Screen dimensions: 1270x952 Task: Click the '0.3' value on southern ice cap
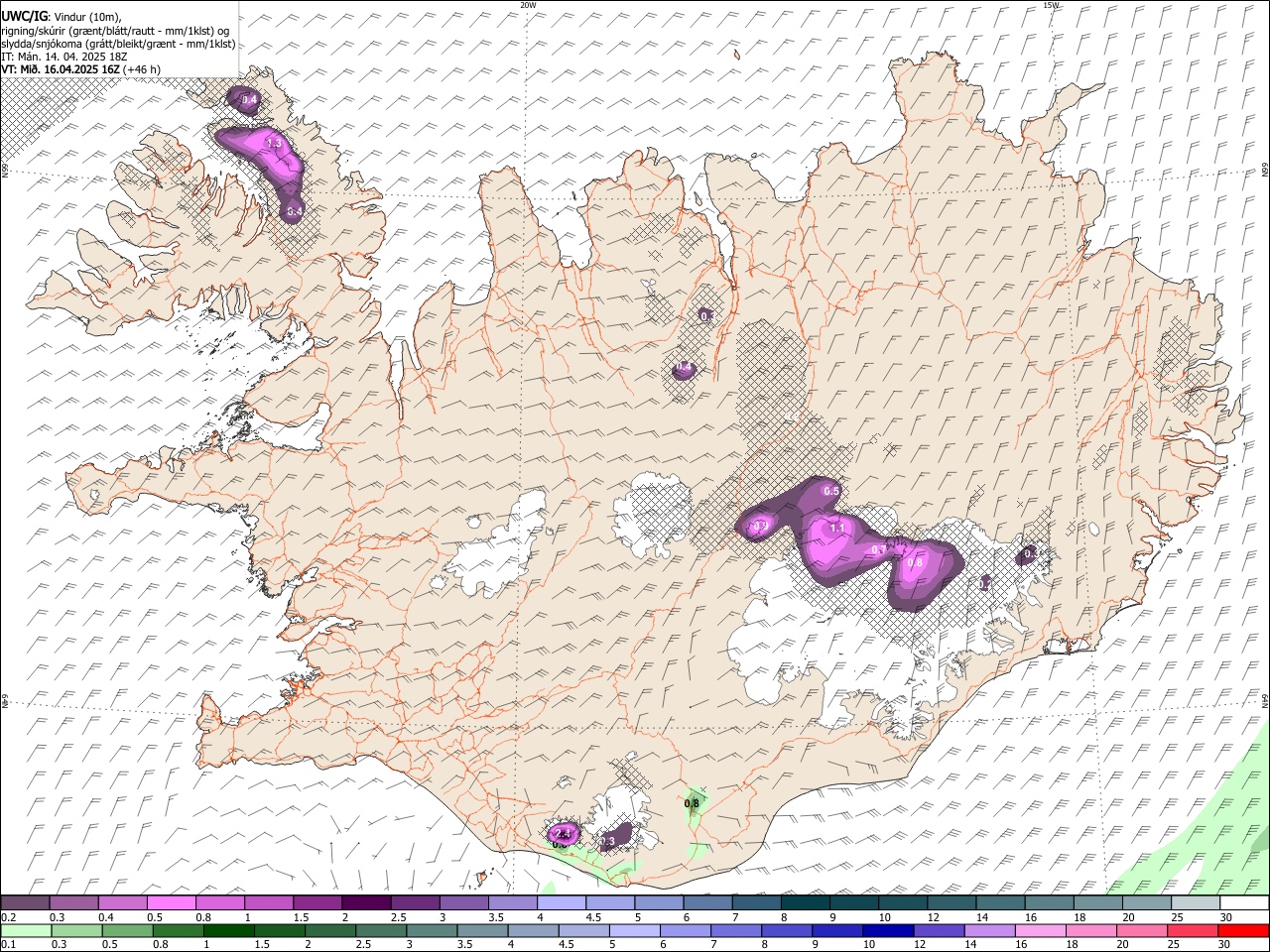pyautogui.click(x=608, y=842)
